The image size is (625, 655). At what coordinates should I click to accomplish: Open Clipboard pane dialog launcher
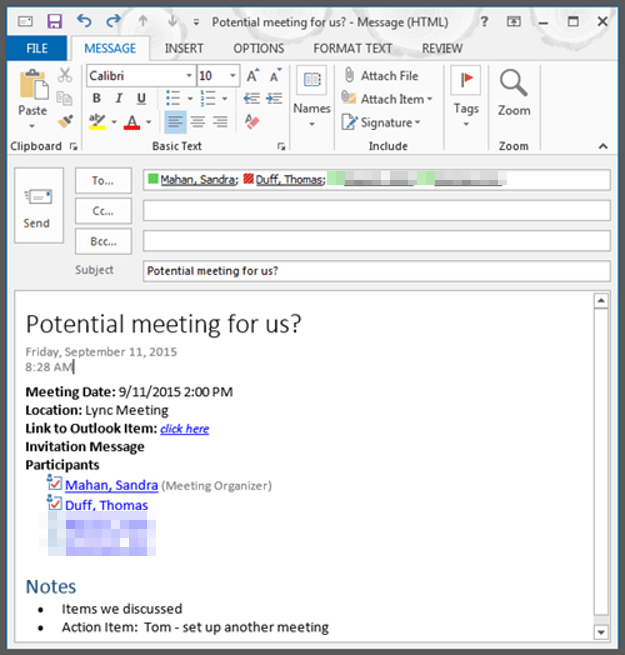(x=74, y=146)
